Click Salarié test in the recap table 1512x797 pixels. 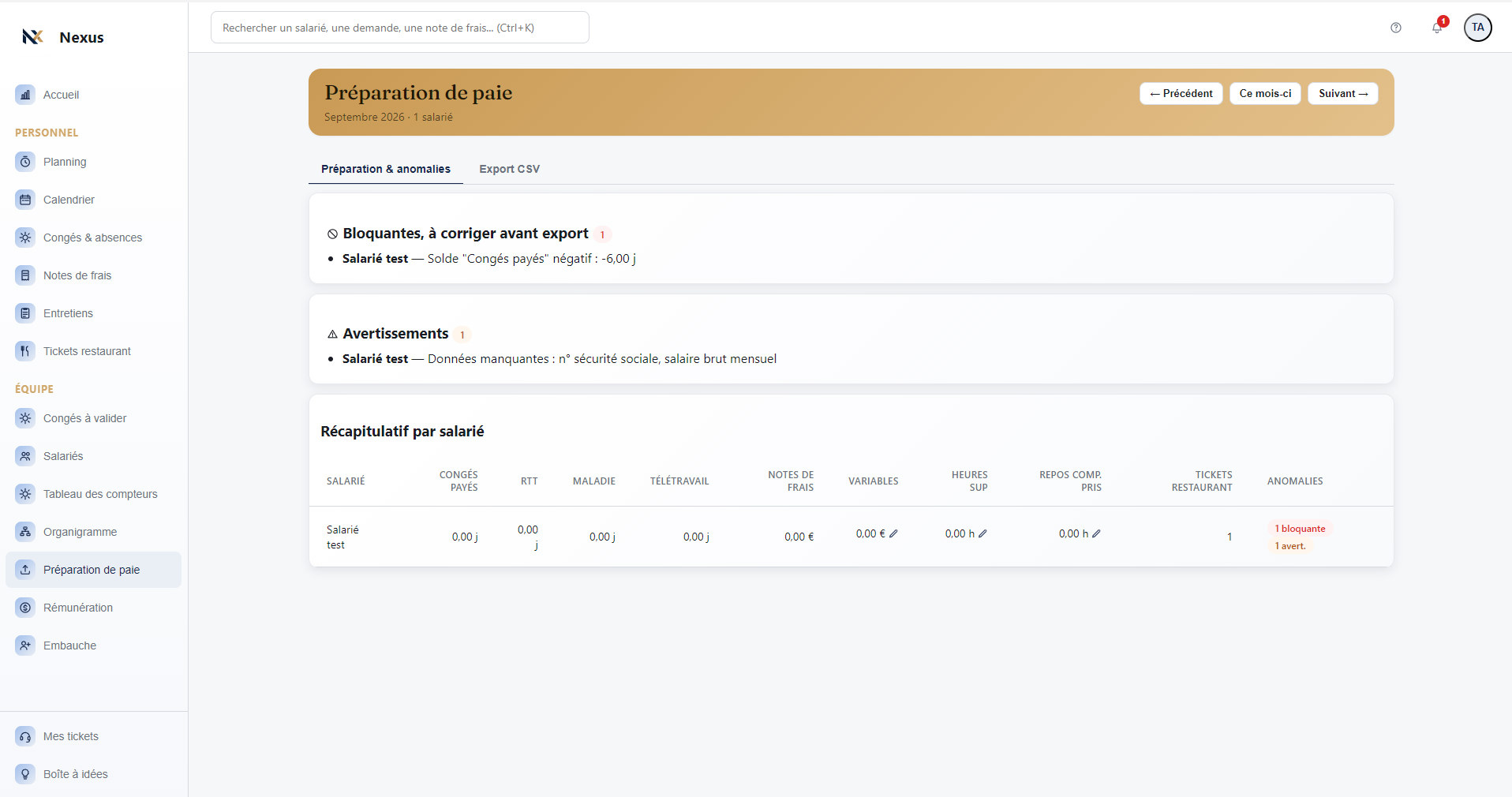(x=342, y=537)
